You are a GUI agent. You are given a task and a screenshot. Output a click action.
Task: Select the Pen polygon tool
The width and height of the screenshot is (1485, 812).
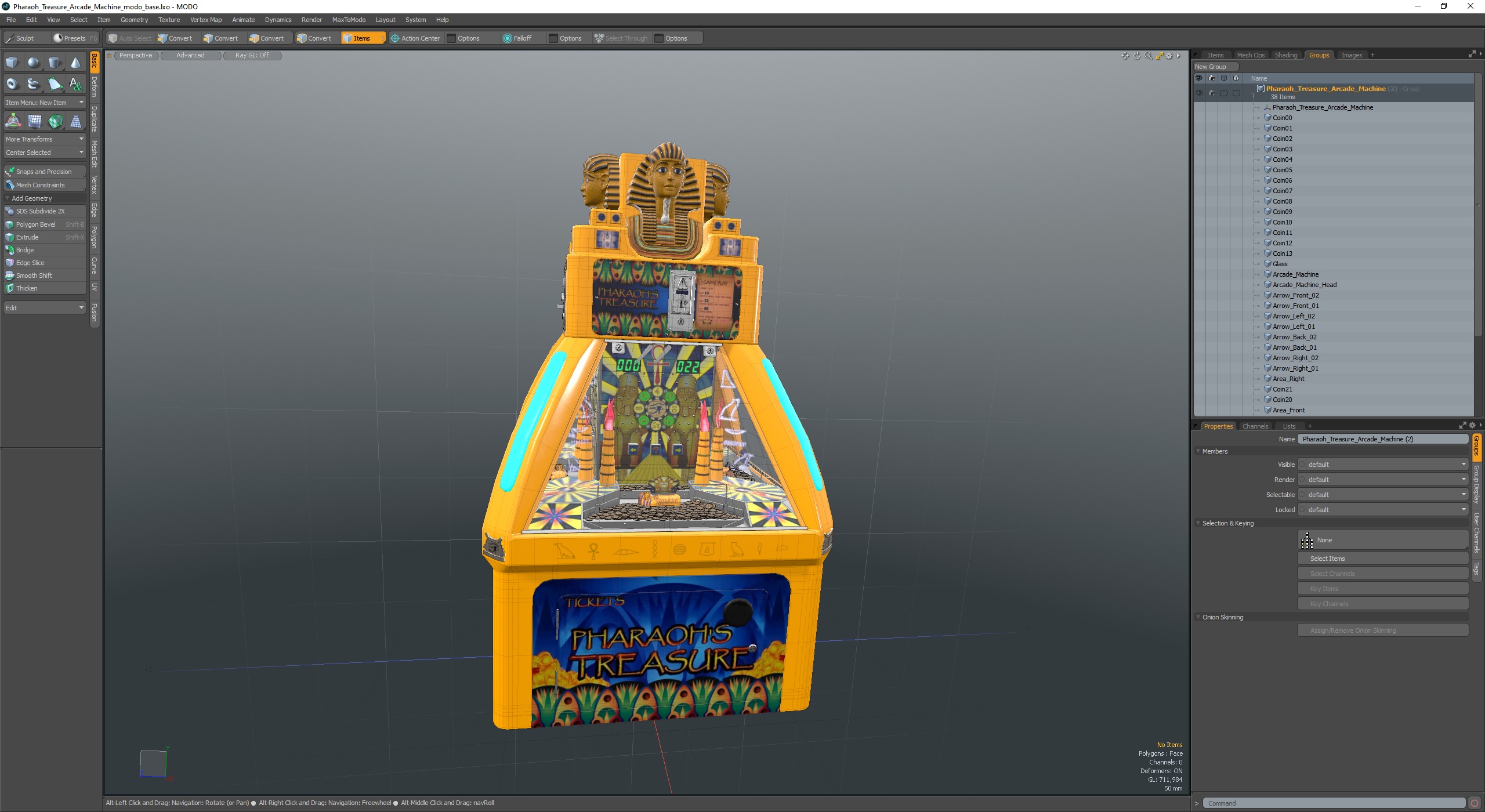tap(55, 84)
